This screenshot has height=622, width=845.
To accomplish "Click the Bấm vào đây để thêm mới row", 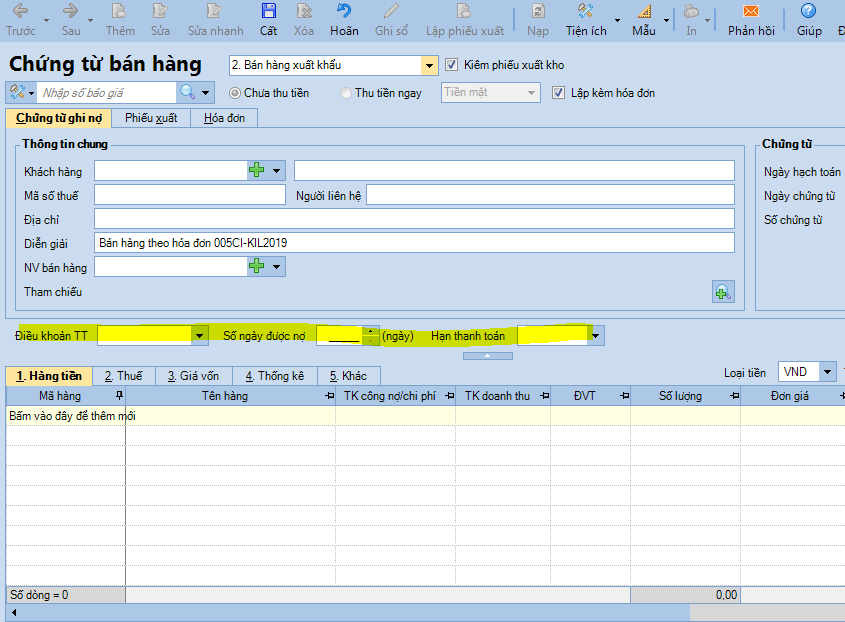I will [x=72, y=415].
